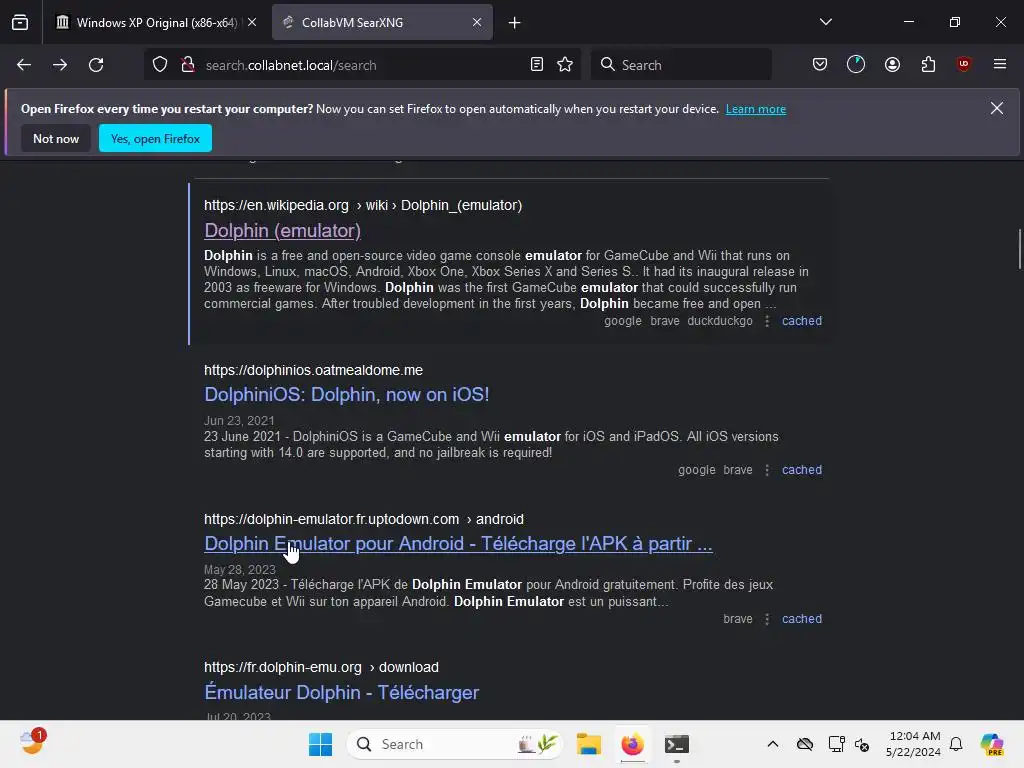The width and height of the screenshot is (1024, 768).
Task: Open a new tab with plus button
Action: [515, 23]
